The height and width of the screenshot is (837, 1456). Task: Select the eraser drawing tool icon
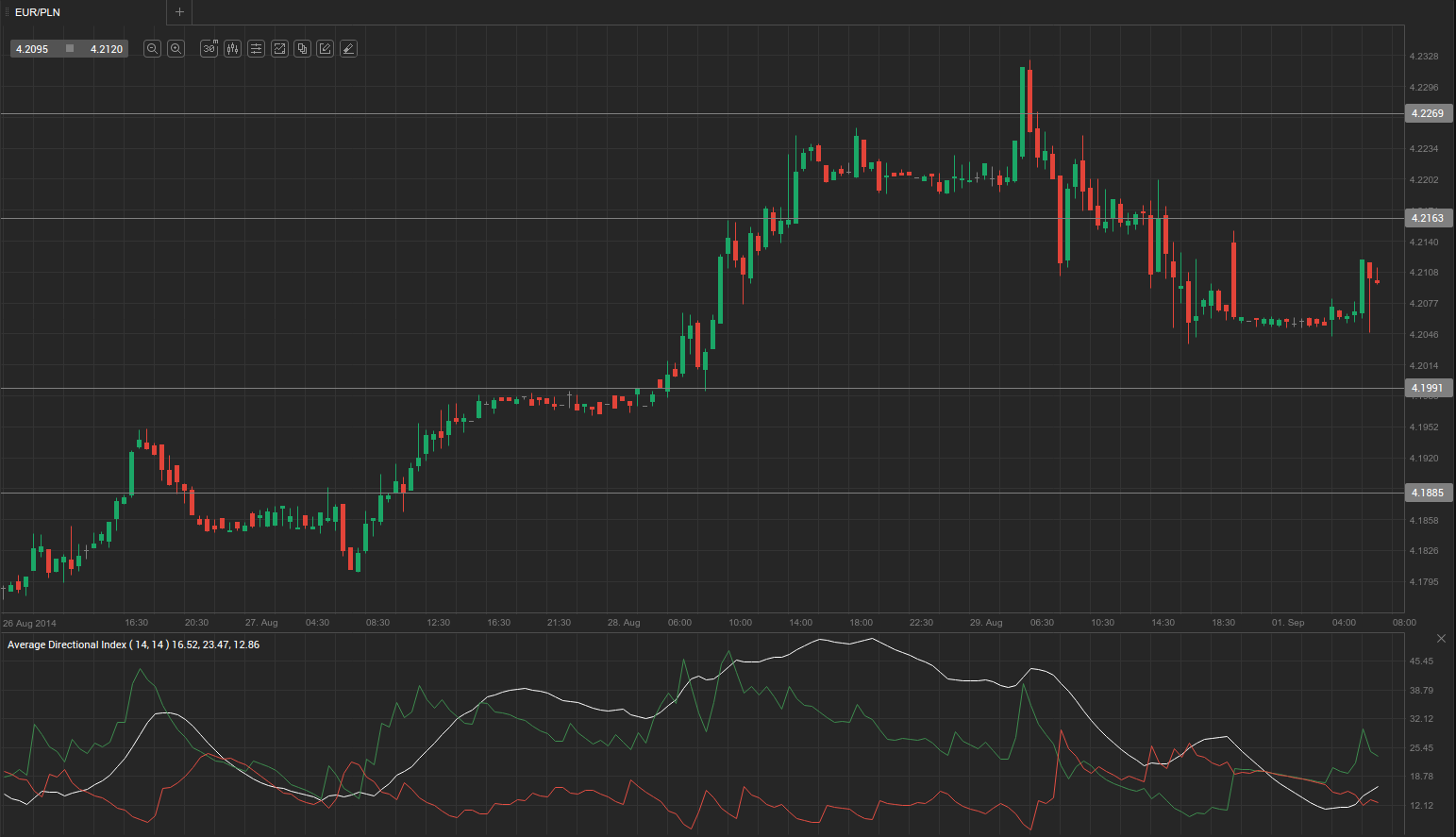coord(348,48)
